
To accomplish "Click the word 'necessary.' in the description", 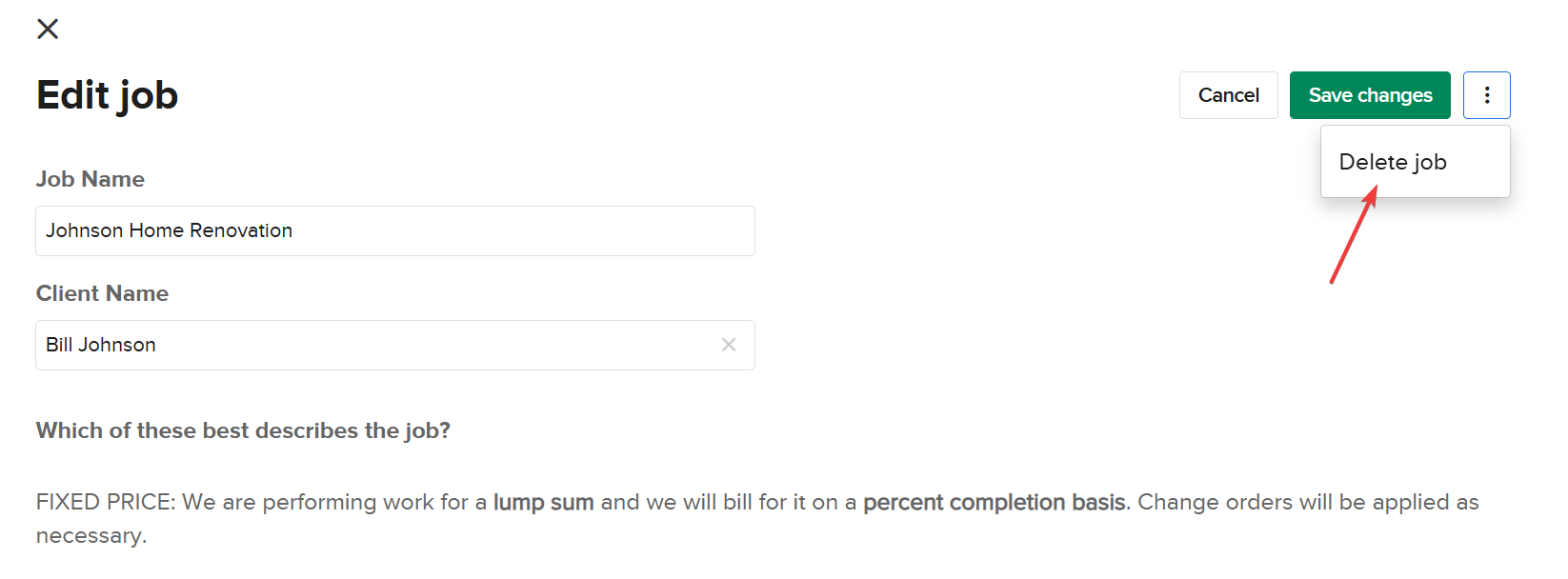I will click(x=91, y=535).
